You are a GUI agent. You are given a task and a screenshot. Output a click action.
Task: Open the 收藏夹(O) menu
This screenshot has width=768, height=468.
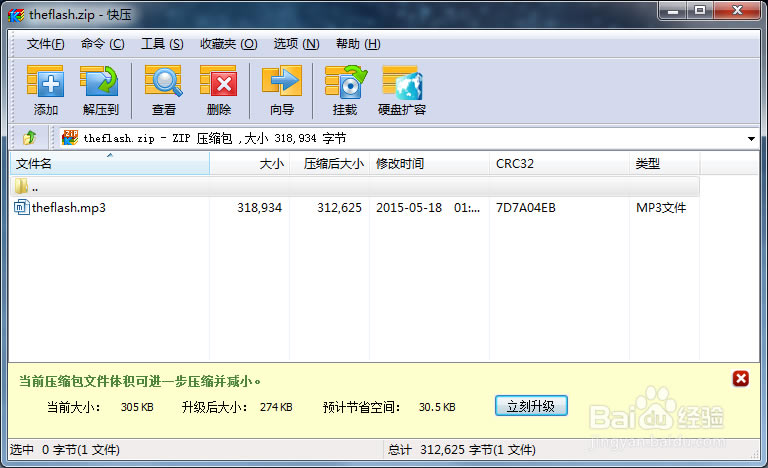[x=228, y=44]
